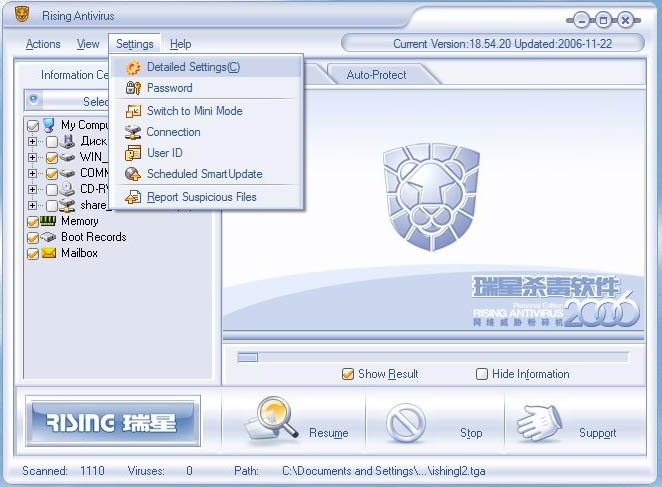Click the Viruses count 0
Viewport: 662px width, 487px height.
pyautogui.click(x=189, y=471)
